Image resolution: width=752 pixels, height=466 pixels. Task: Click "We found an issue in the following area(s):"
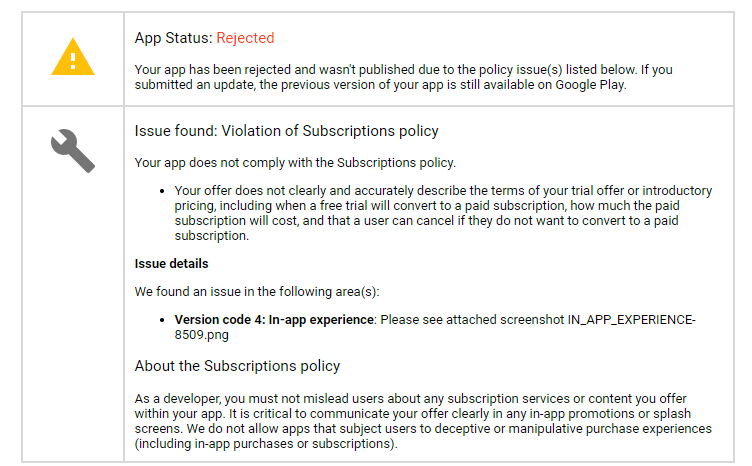click(257, 291)
